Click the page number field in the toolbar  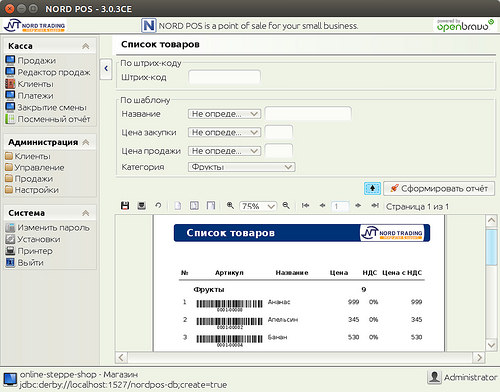point(340,206)
